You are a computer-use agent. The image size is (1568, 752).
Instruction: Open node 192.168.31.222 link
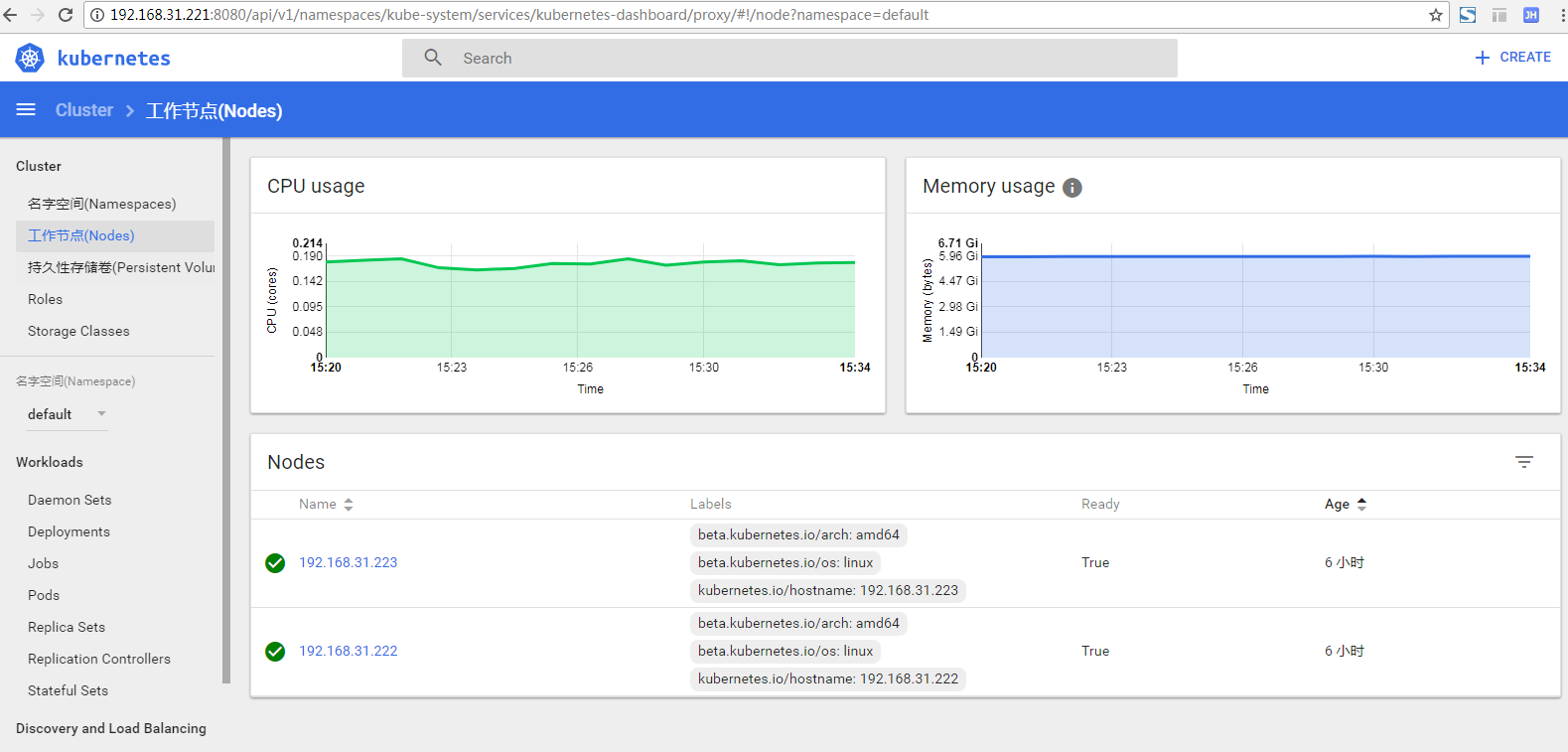point(349,651)
